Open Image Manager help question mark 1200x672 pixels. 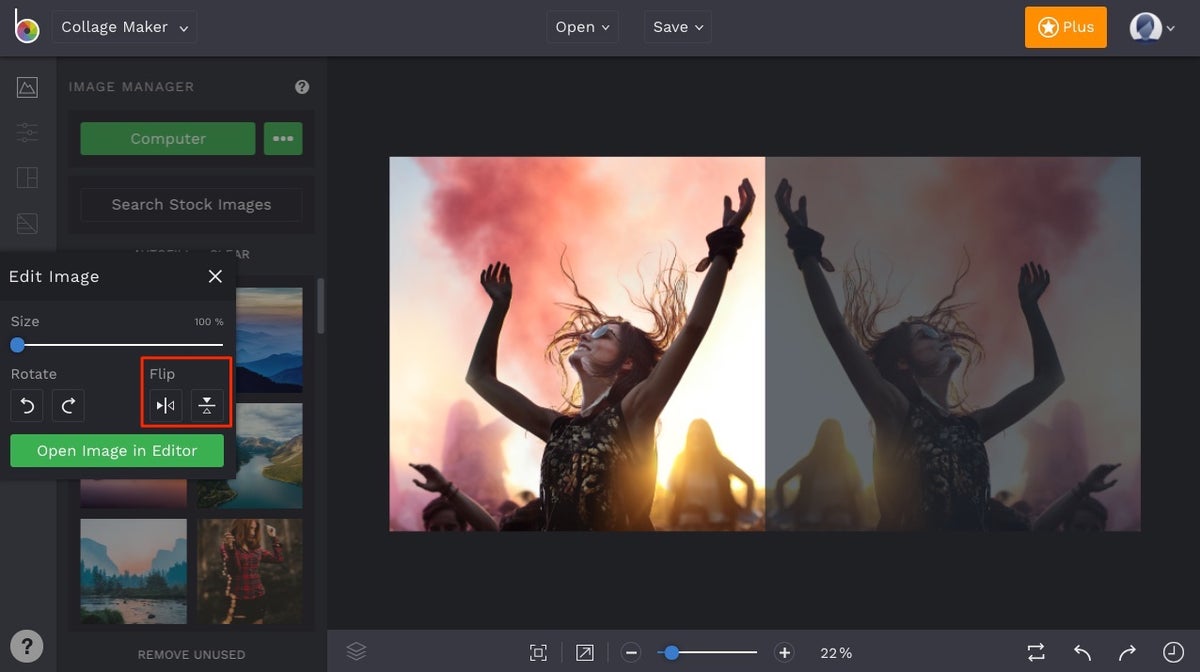(302, 87)
